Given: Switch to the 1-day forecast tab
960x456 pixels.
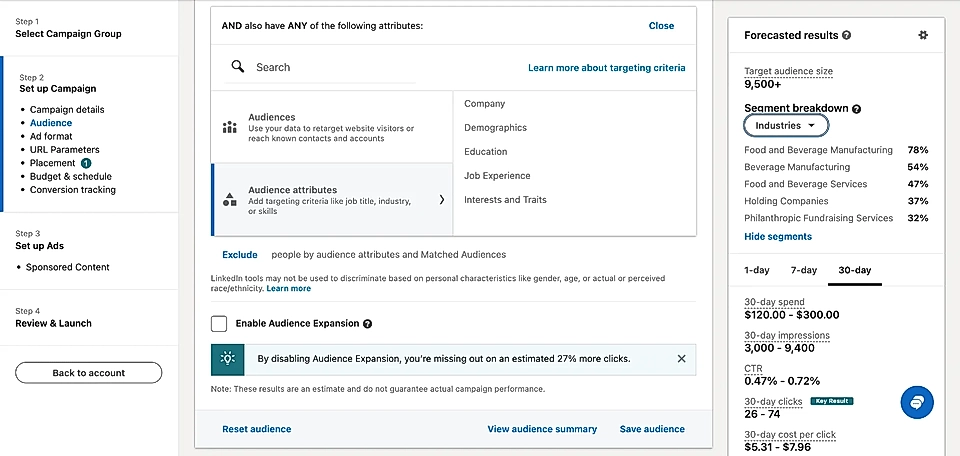Looking at the screenshot, I should point(757,270).
